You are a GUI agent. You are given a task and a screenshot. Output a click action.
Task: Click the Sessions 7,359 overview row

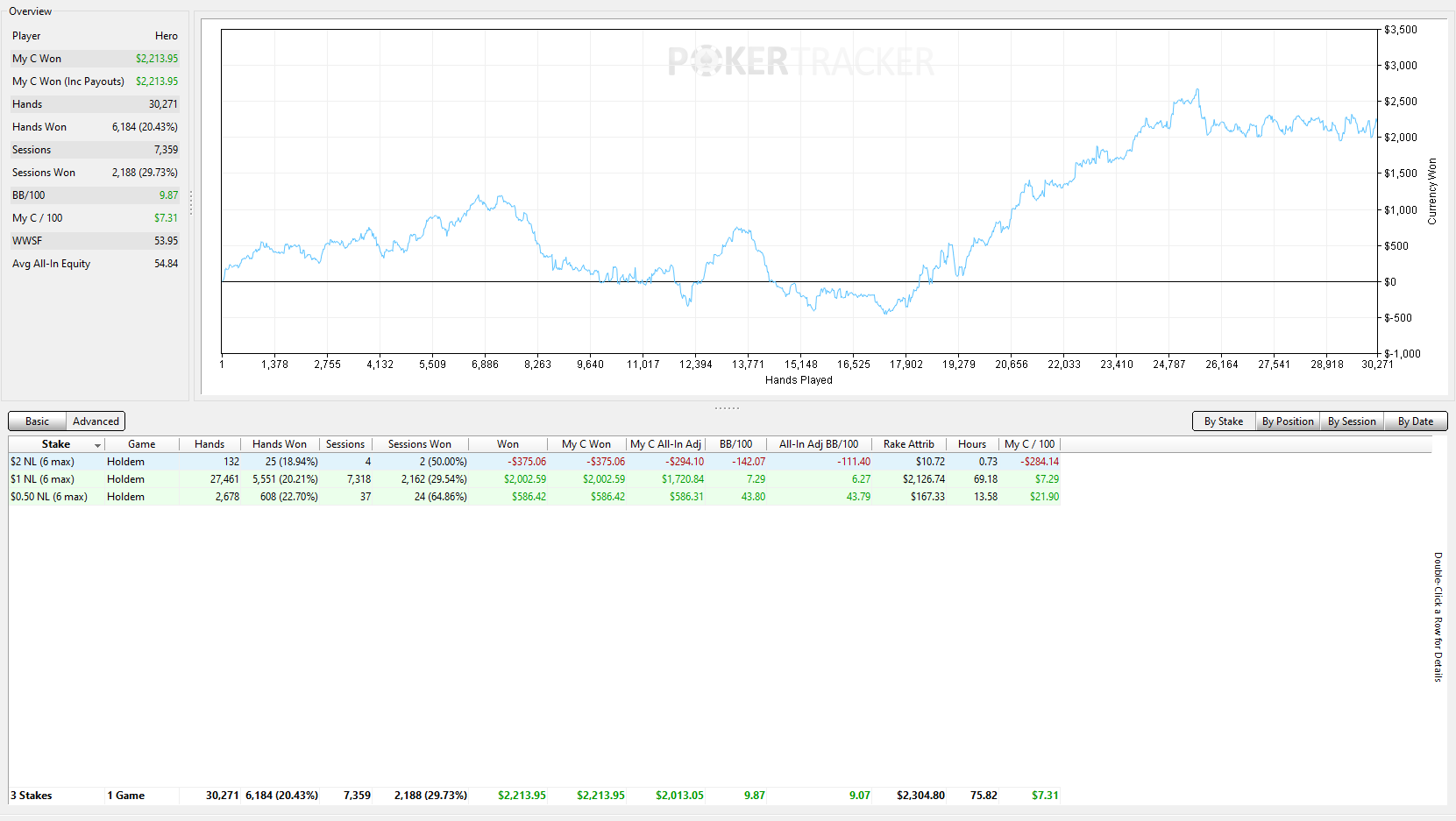coord(95,150)
